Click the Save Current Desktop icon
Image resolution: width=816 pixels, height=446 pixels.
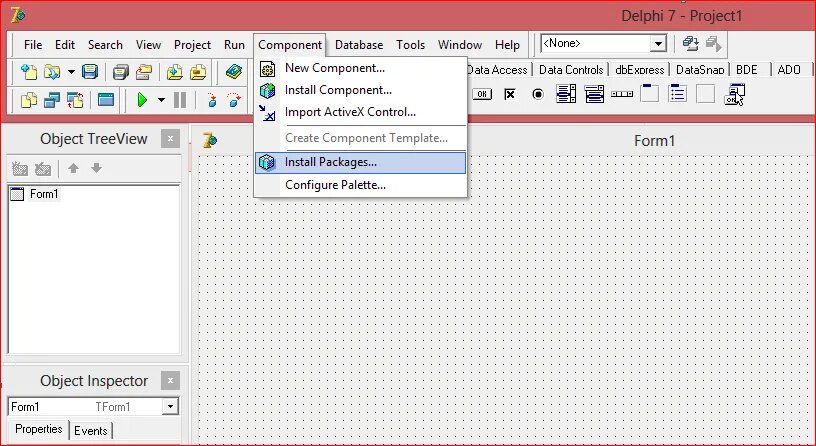(x=691, y=44)
